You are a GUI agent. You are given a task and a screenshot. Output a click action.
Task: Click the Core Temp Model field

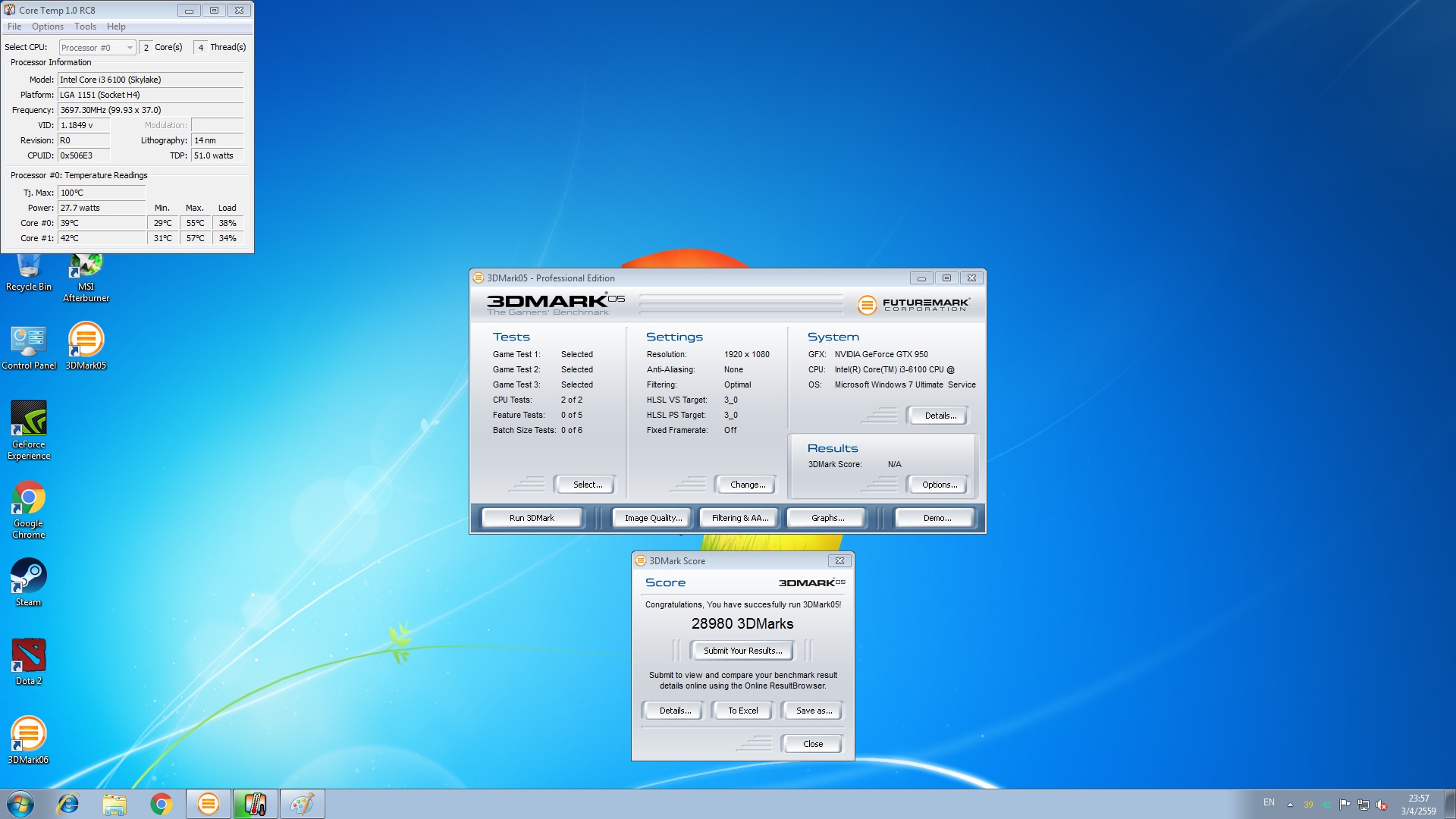pyautogui.click(x=150, y=80)
